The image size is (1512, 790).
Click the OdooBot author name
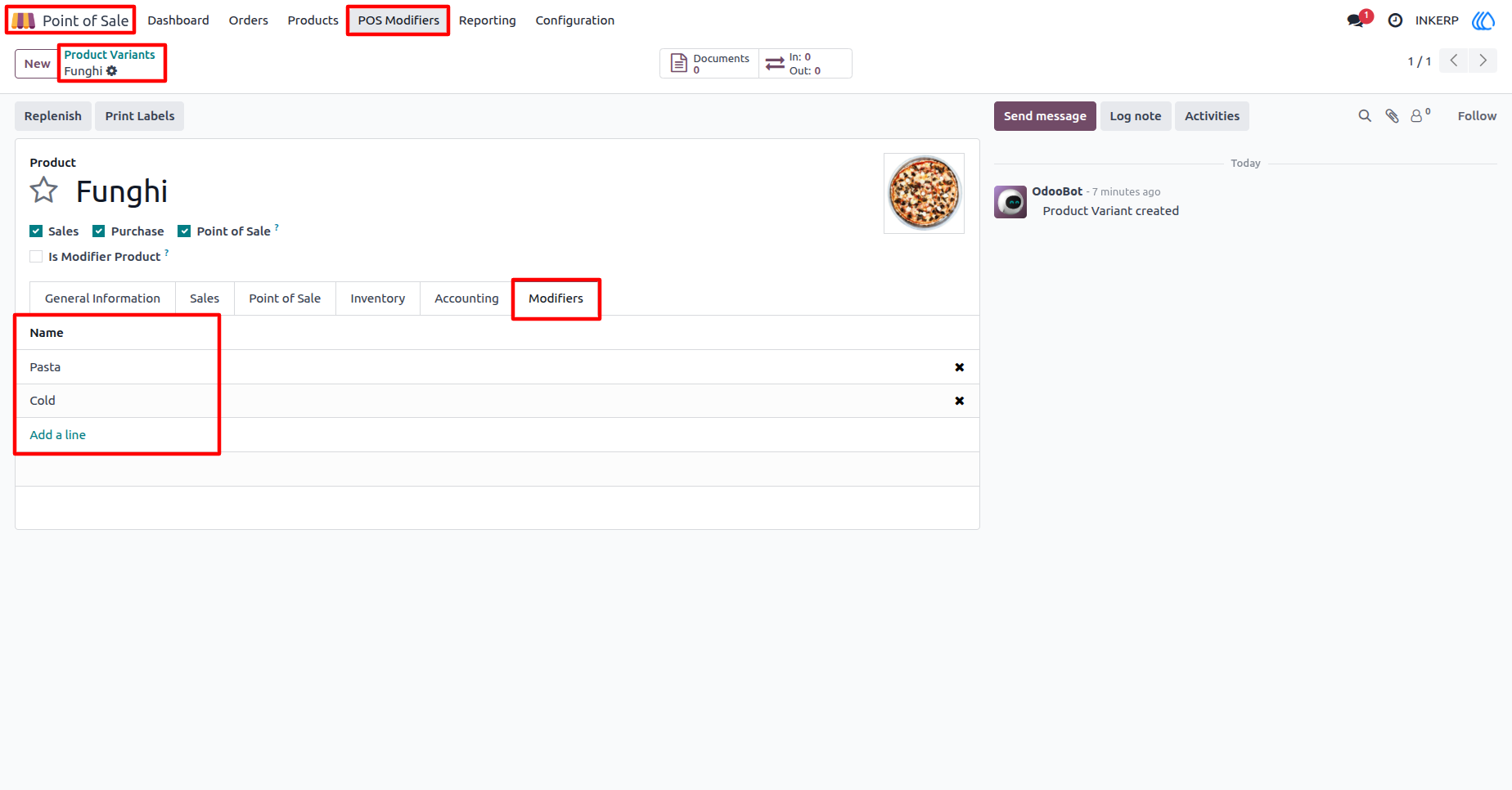1057,191
